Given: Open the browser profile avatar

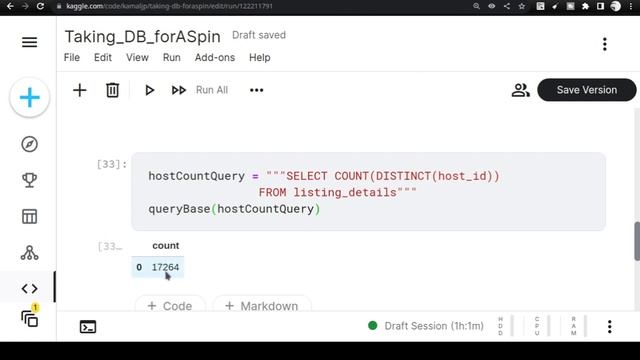Looking at the screenshot, I should coord(616,6).
